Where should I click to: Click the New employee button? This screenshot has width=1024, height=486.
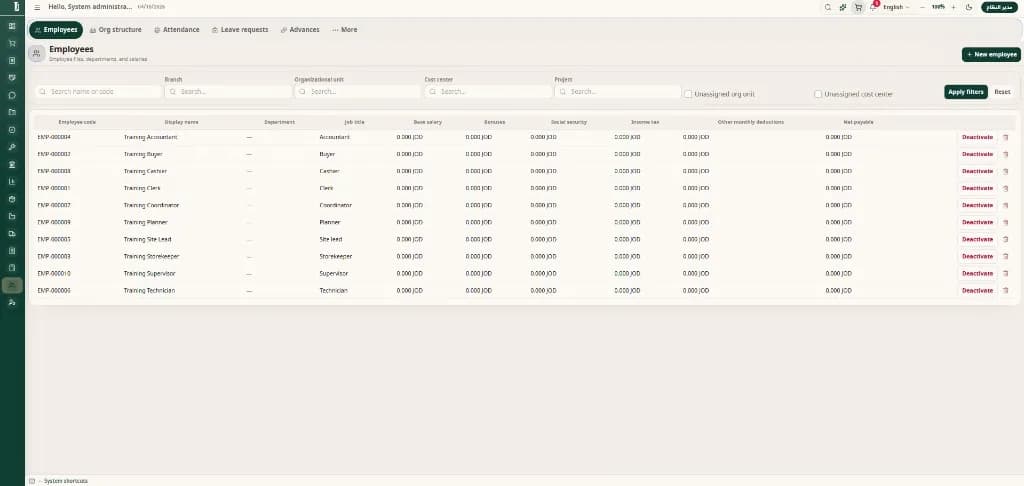pos(991,54)
